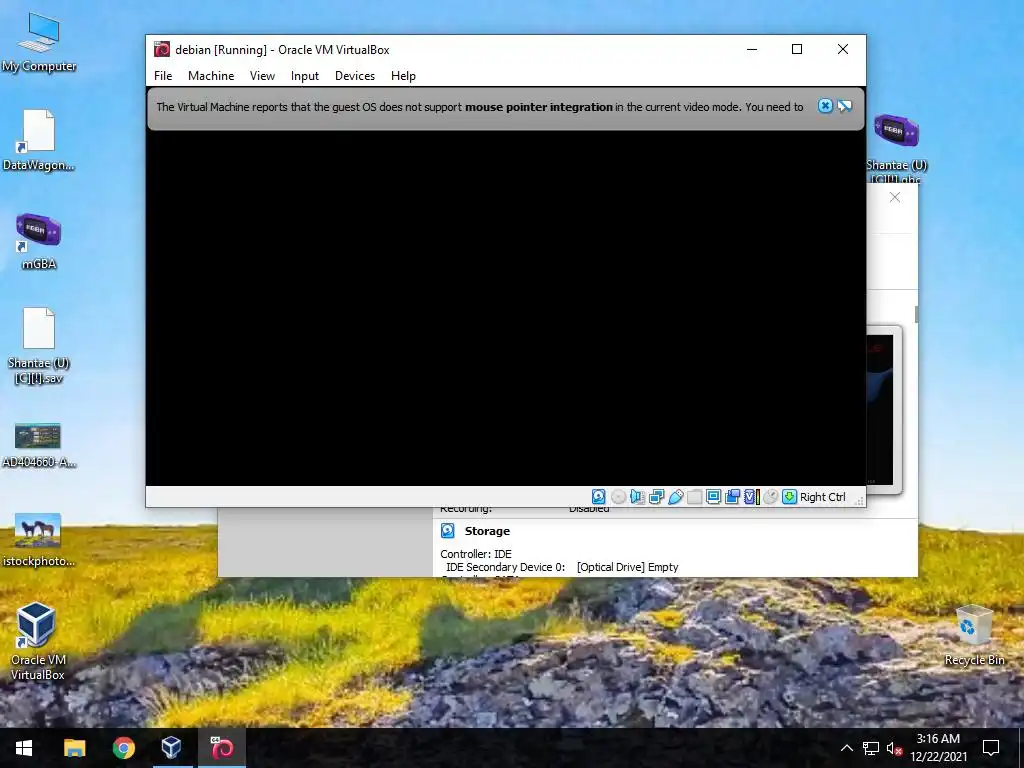The height and width of the screenshot is (768, 1024).
Task: Click the USB devices indicator icon
Action: click(675, 497)
